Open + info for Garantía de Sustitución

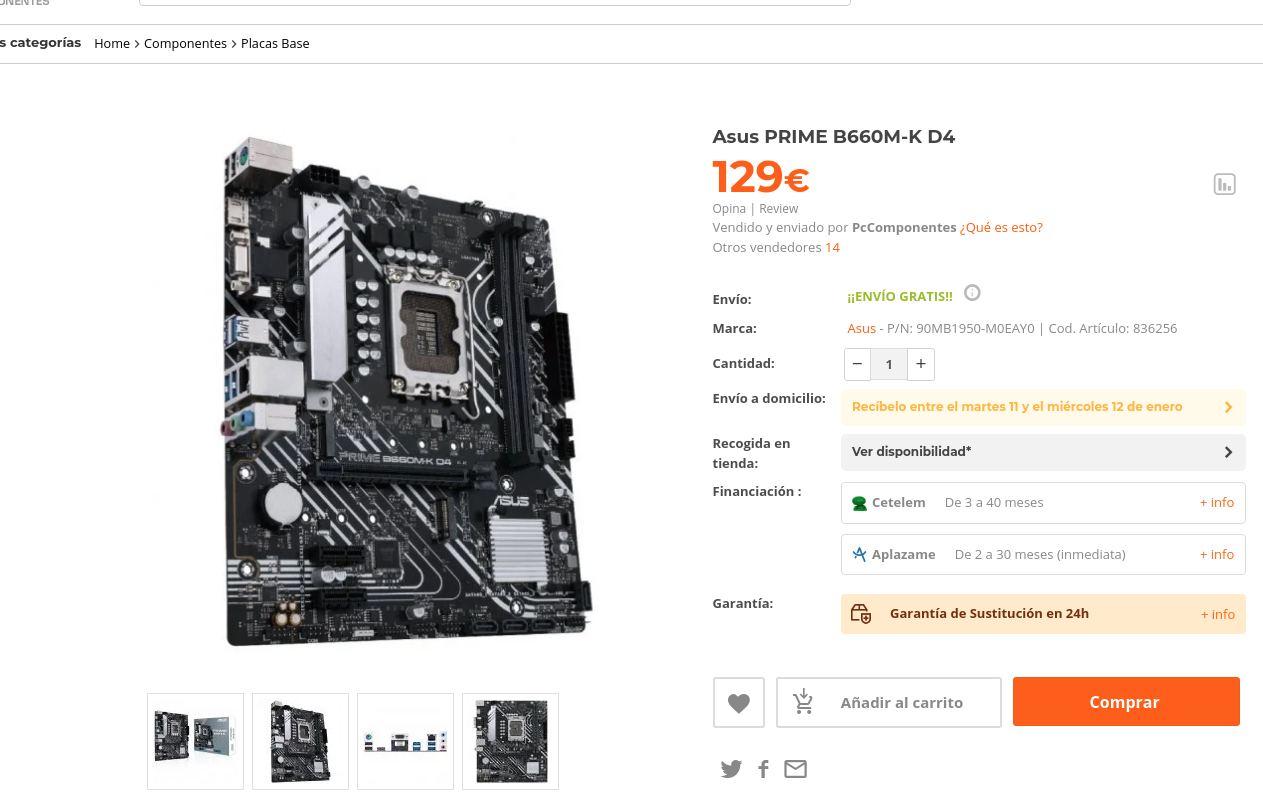[x=1217, y=614]
